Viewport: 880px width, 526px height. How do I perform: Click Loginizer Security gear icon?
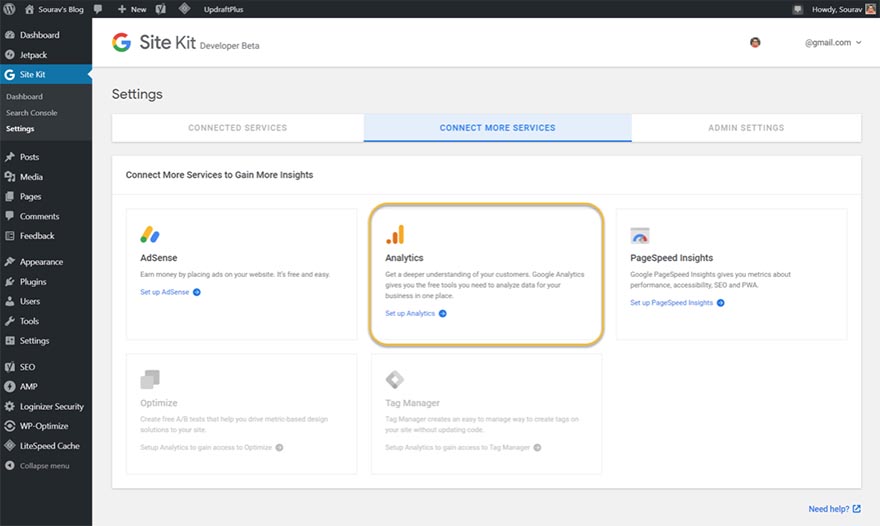click(10, 406)
